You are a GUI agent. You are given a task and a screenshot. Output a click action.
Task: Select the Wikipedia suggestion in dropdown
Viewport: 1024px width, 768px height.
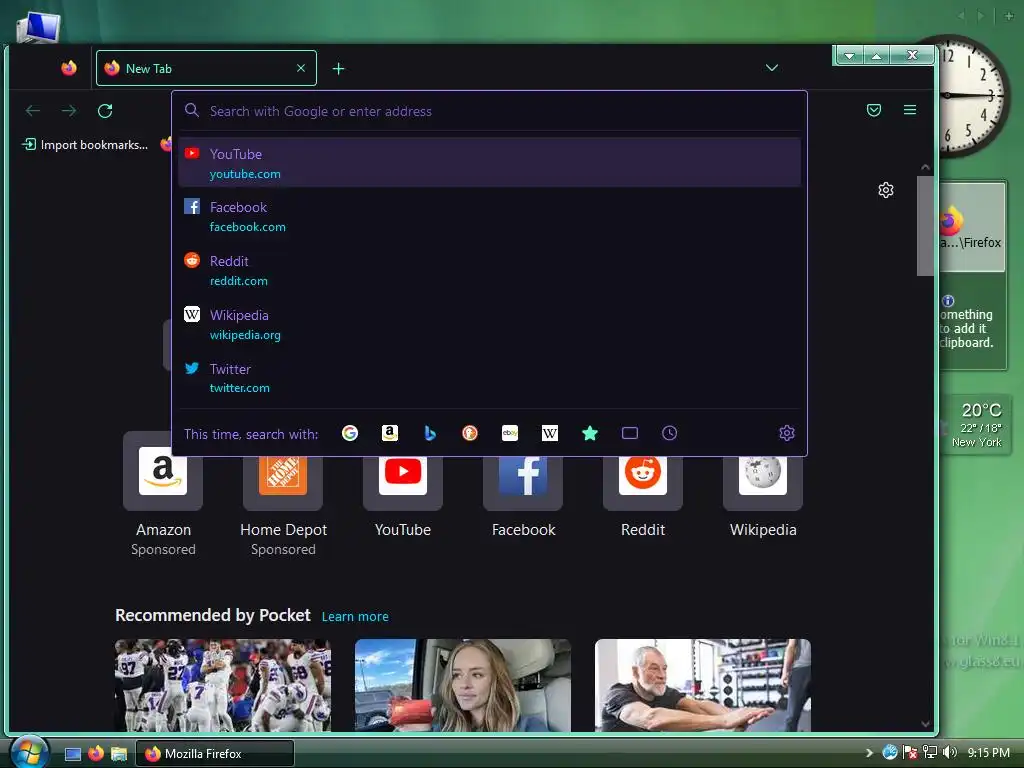[x=490, y=324]
